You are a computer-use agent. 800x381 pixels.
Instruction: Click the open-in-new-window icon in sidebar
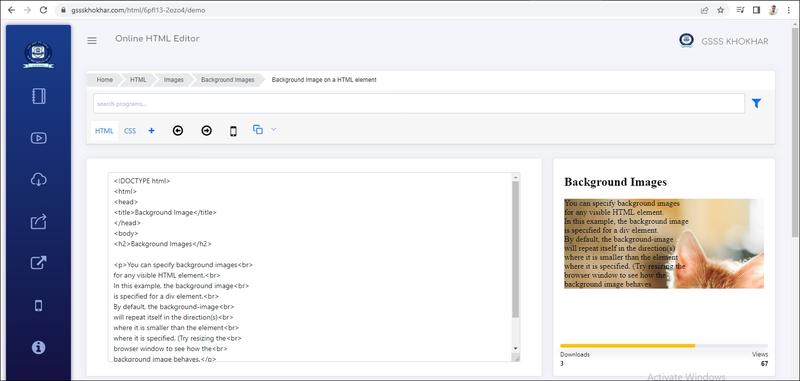pyautogui.click(x=39, y=263)
